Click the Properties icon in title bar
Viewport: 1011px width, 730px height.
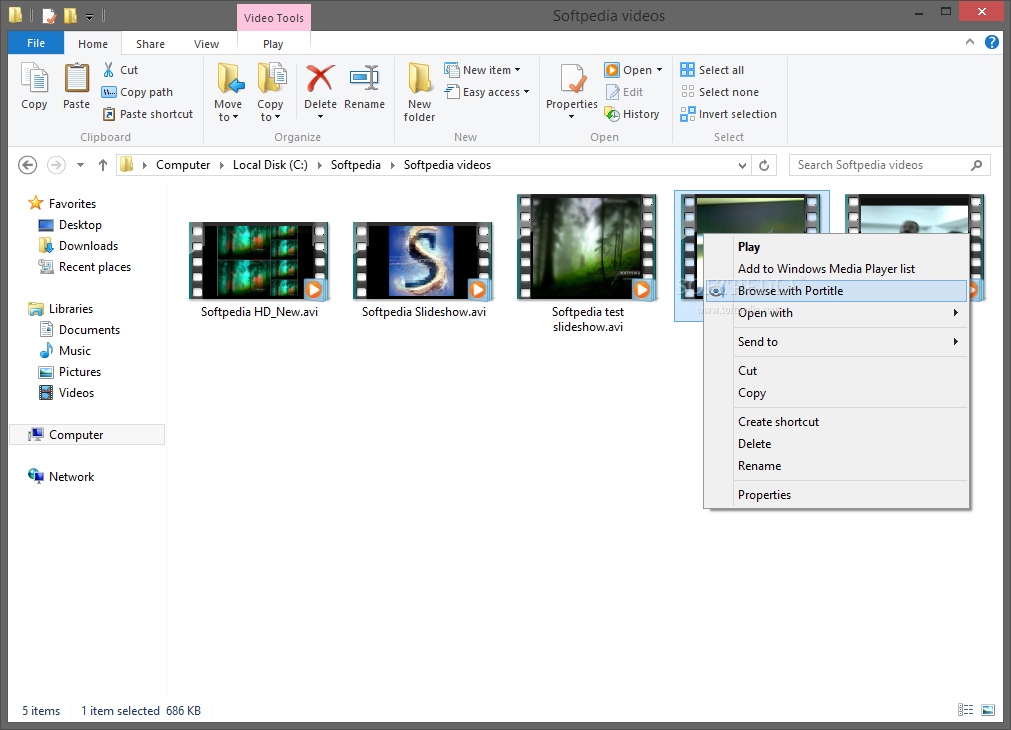[x=49, y=14]
